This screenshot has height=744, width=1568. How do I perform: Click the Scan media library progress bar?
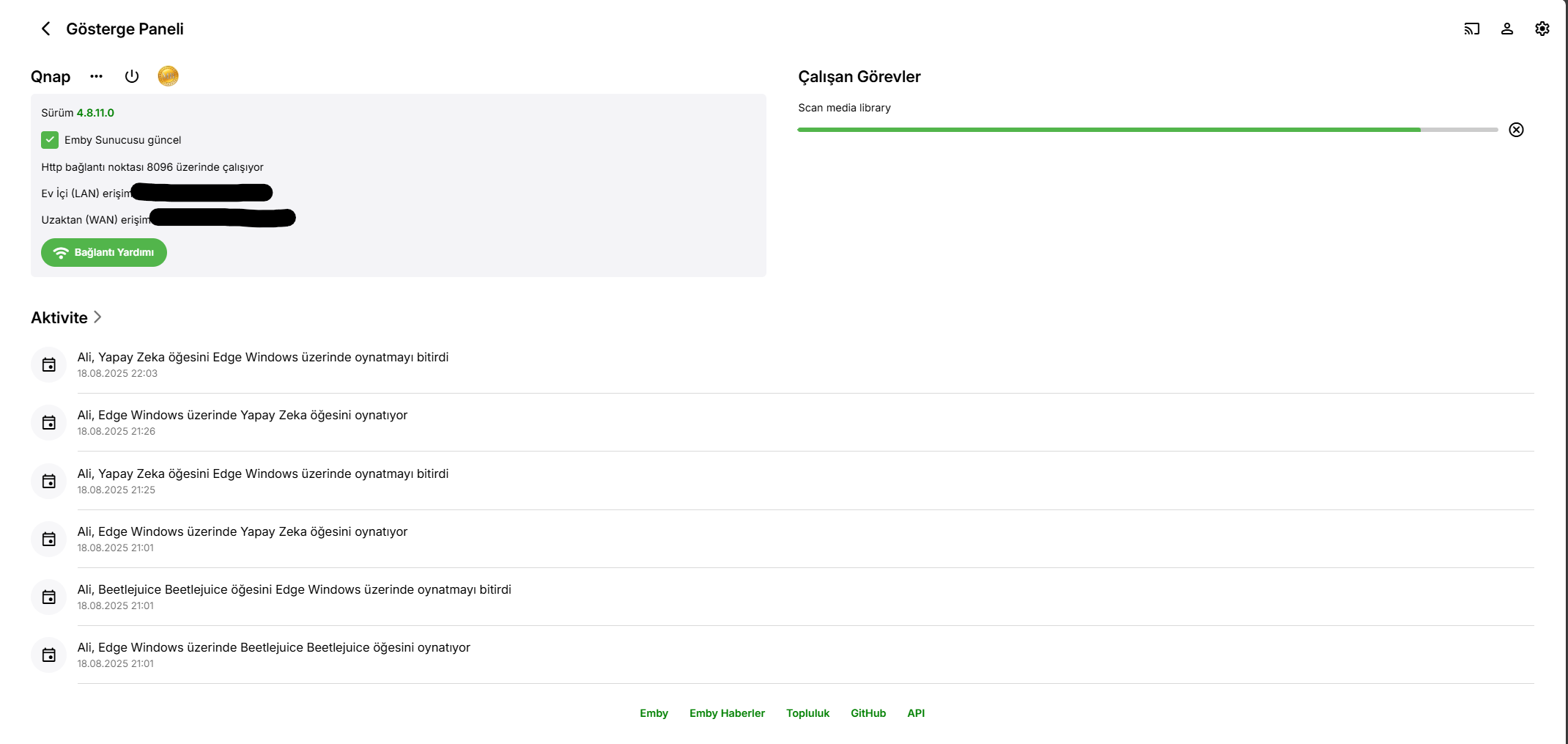[1147, 130]
